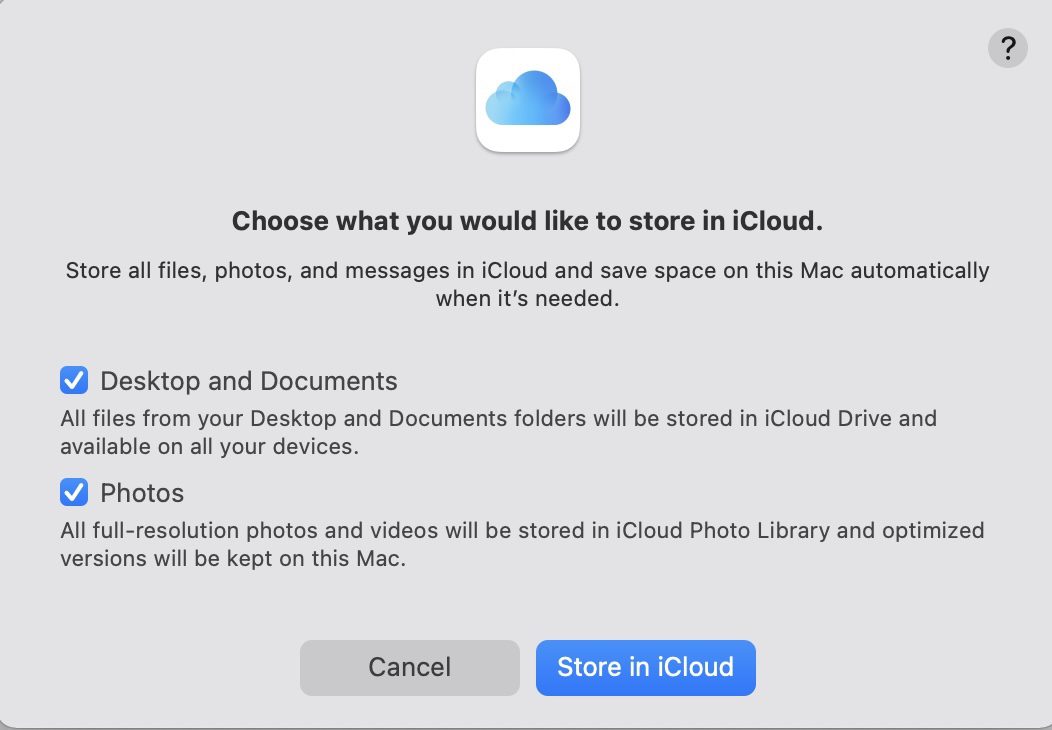Click the "available on all your devices." line

click(209, 446)
